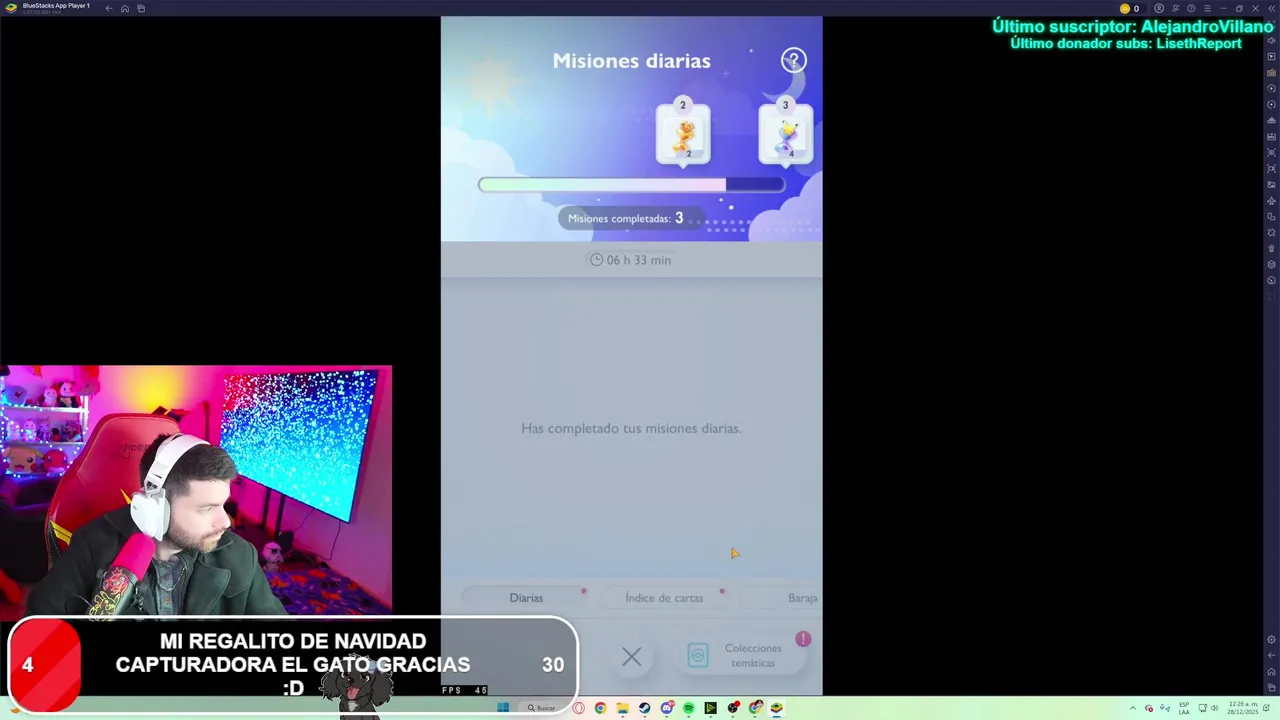Switch to the Índice de cartas tab
1280x720 pixels.
click(x=664, y=598)
